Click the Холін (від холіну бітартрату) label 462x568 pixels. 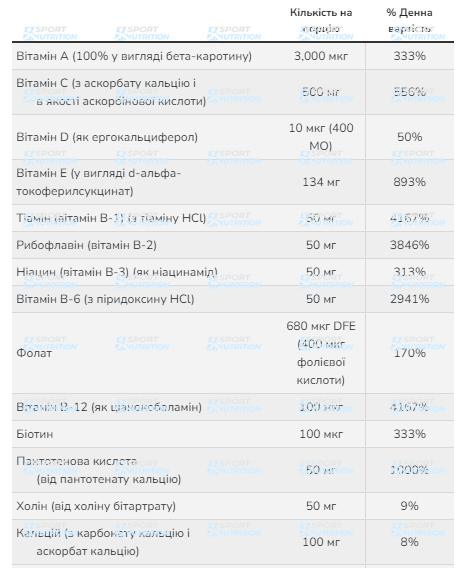pos(96,506)
